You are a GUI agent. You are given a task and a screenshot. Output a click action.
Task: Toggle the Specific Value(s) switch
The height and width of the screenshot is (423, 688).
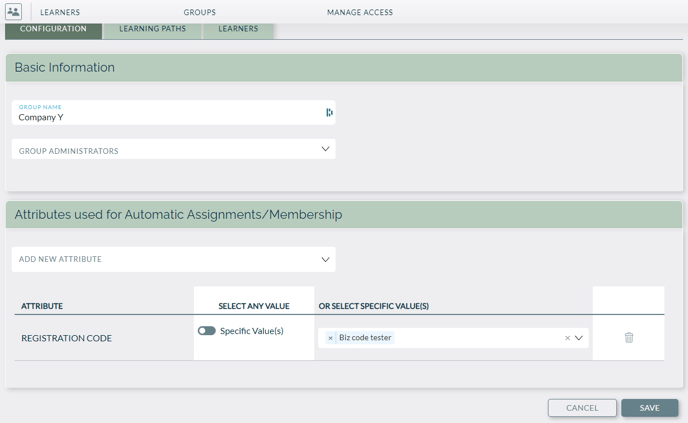(207, 331)
